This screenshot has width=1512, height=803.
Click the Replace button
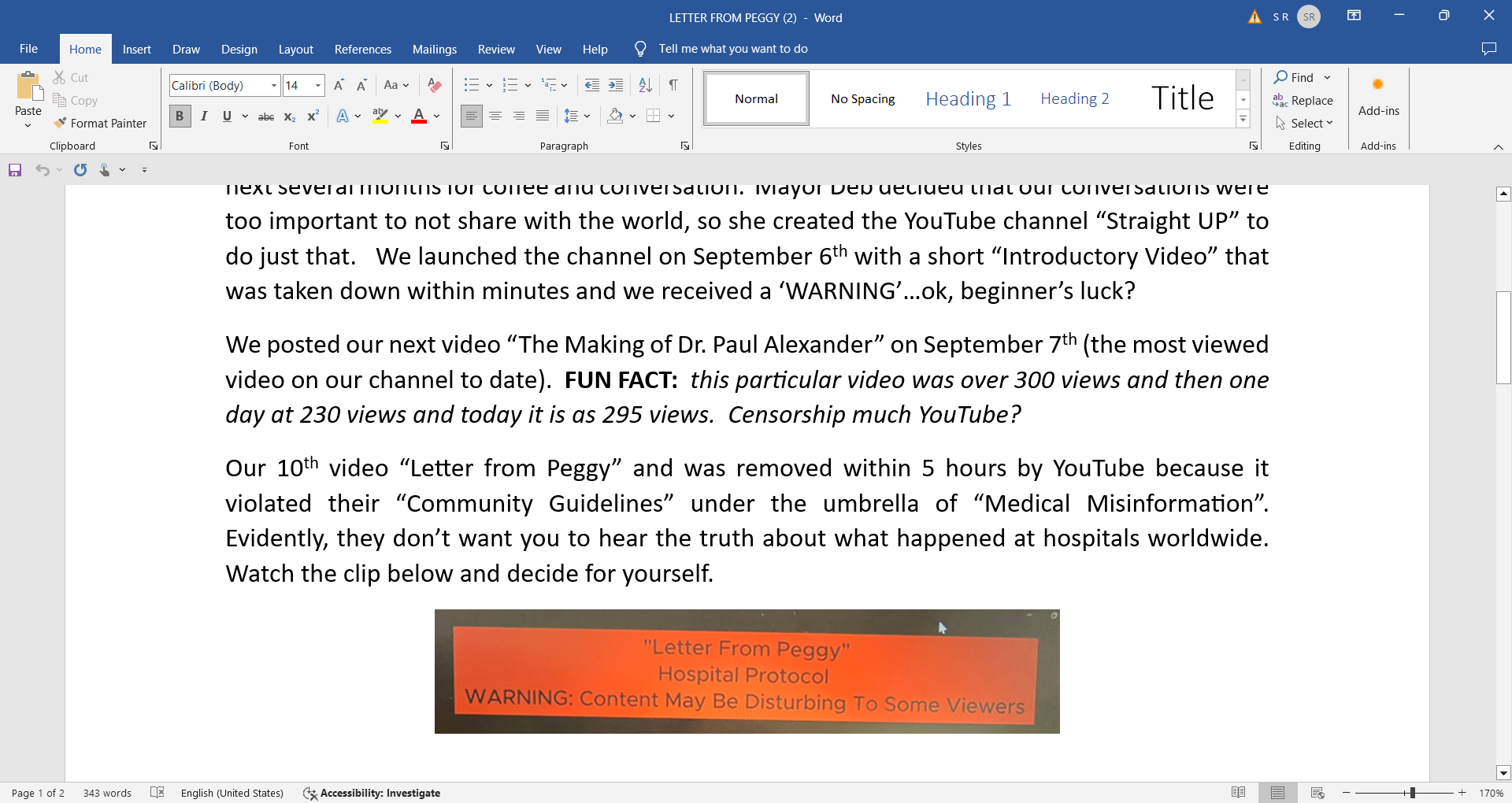[1303, 101]
